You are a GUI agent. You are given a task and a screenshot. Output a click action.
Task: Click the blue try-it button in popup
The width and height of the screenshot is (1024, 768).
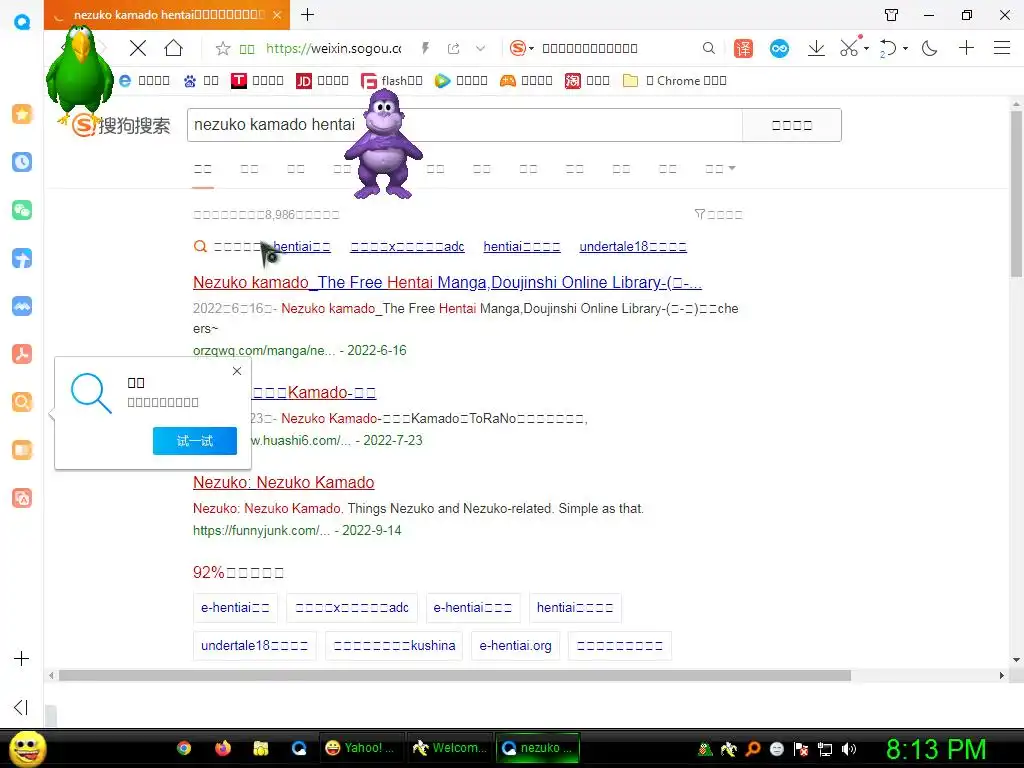[x=195, y=441]
